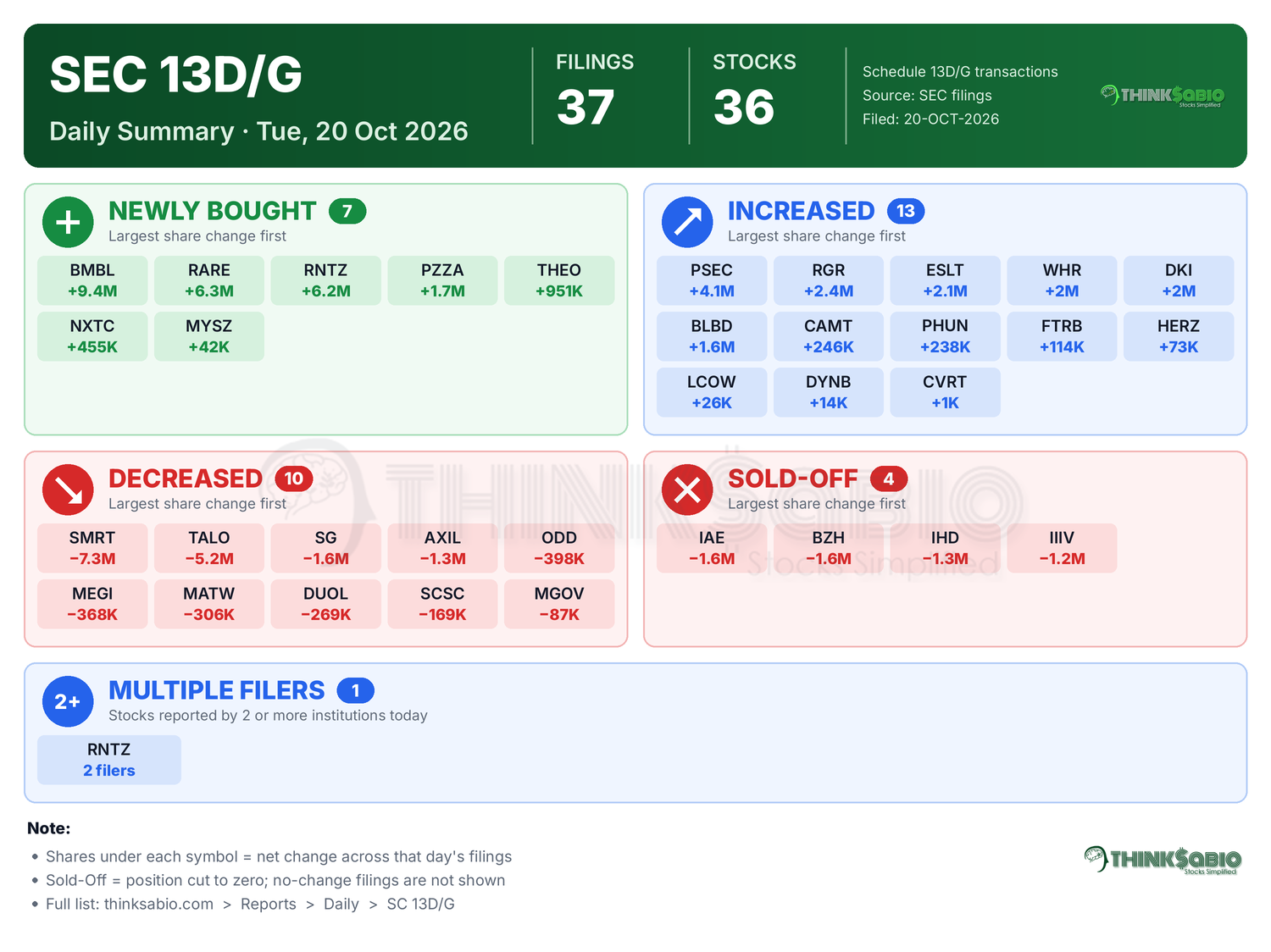Screen dimensions: 1271x952
Task: Select the PZZA +1.7M tile
Action: (x=442, y=280)
